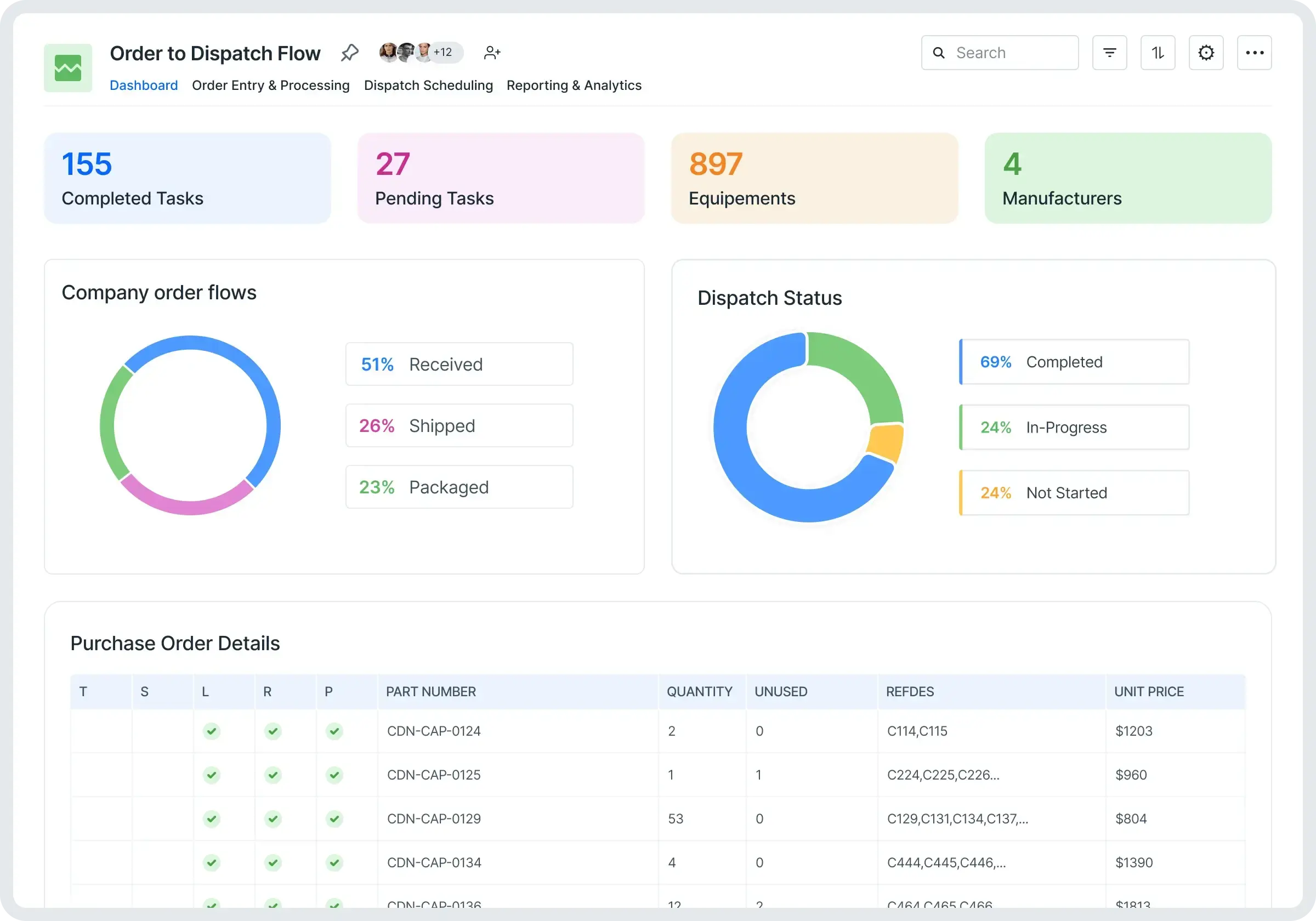Screen dimensions: 1316x921
Task: Open the Dispatch Scheduling tab
Action: pos(428,86)
